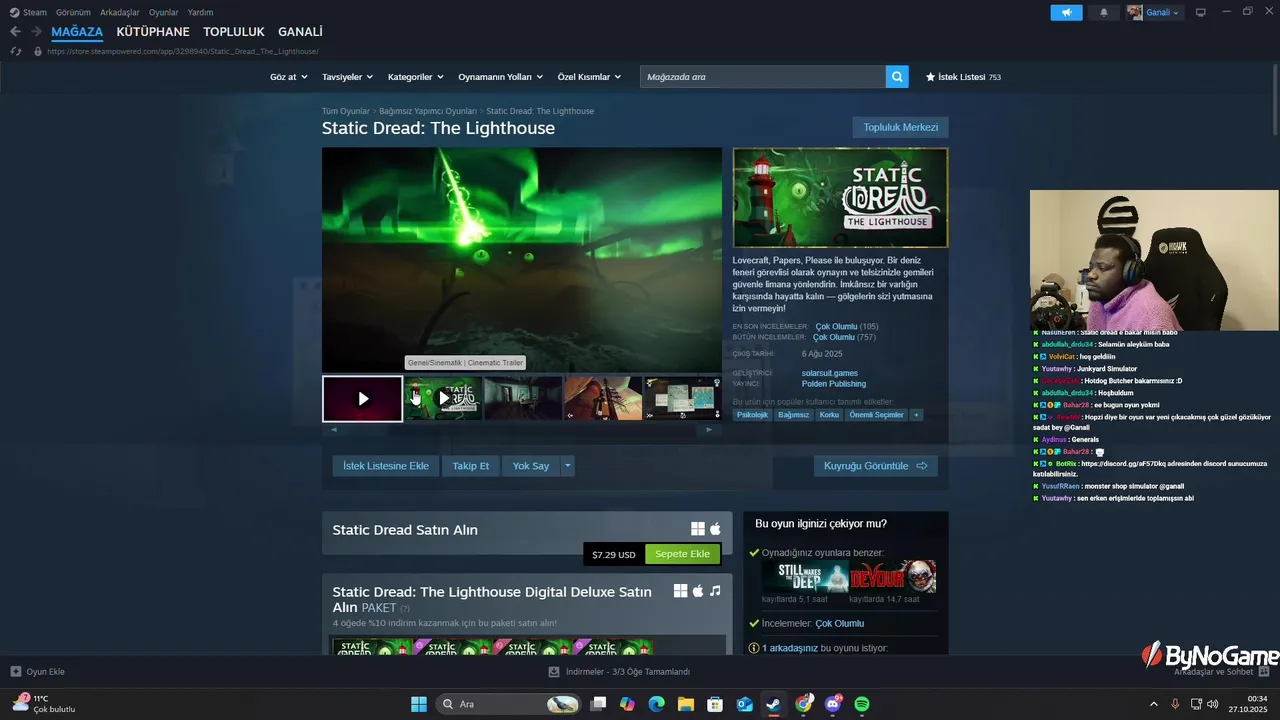
Task: Open Still Wakes the Deep similar game
Action: tap(805, 577)
